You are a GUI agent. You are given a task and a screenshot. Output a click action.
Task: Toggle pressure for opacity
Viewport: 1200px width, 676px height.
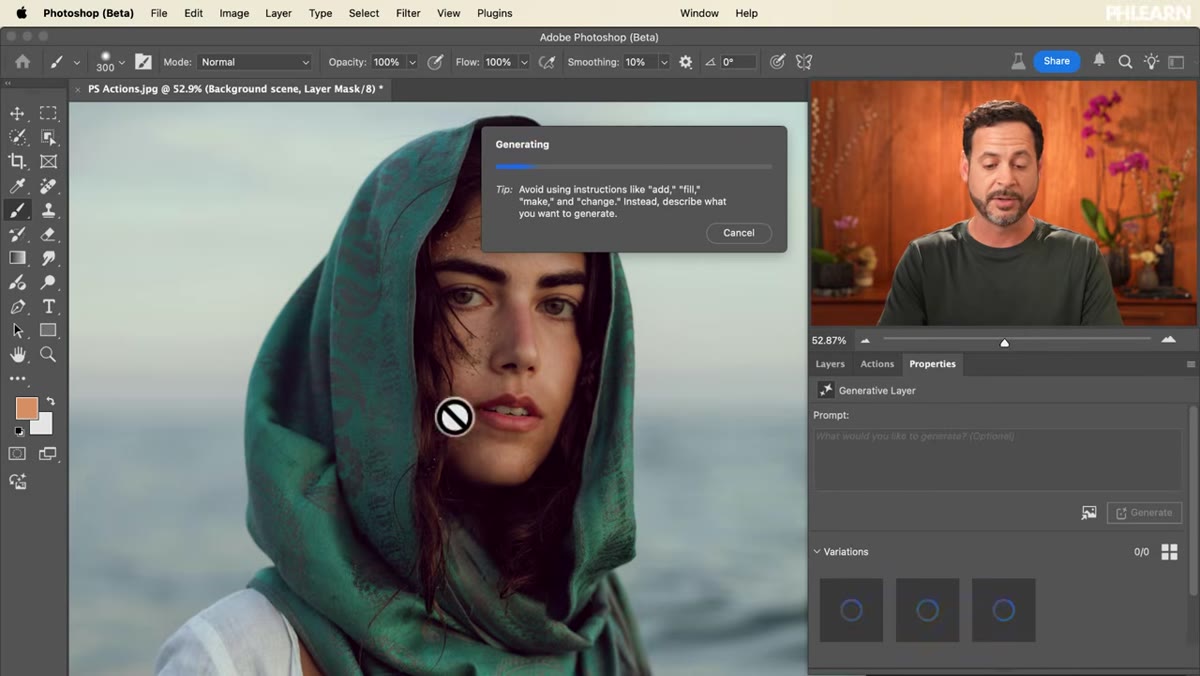[x=435, y=62]
